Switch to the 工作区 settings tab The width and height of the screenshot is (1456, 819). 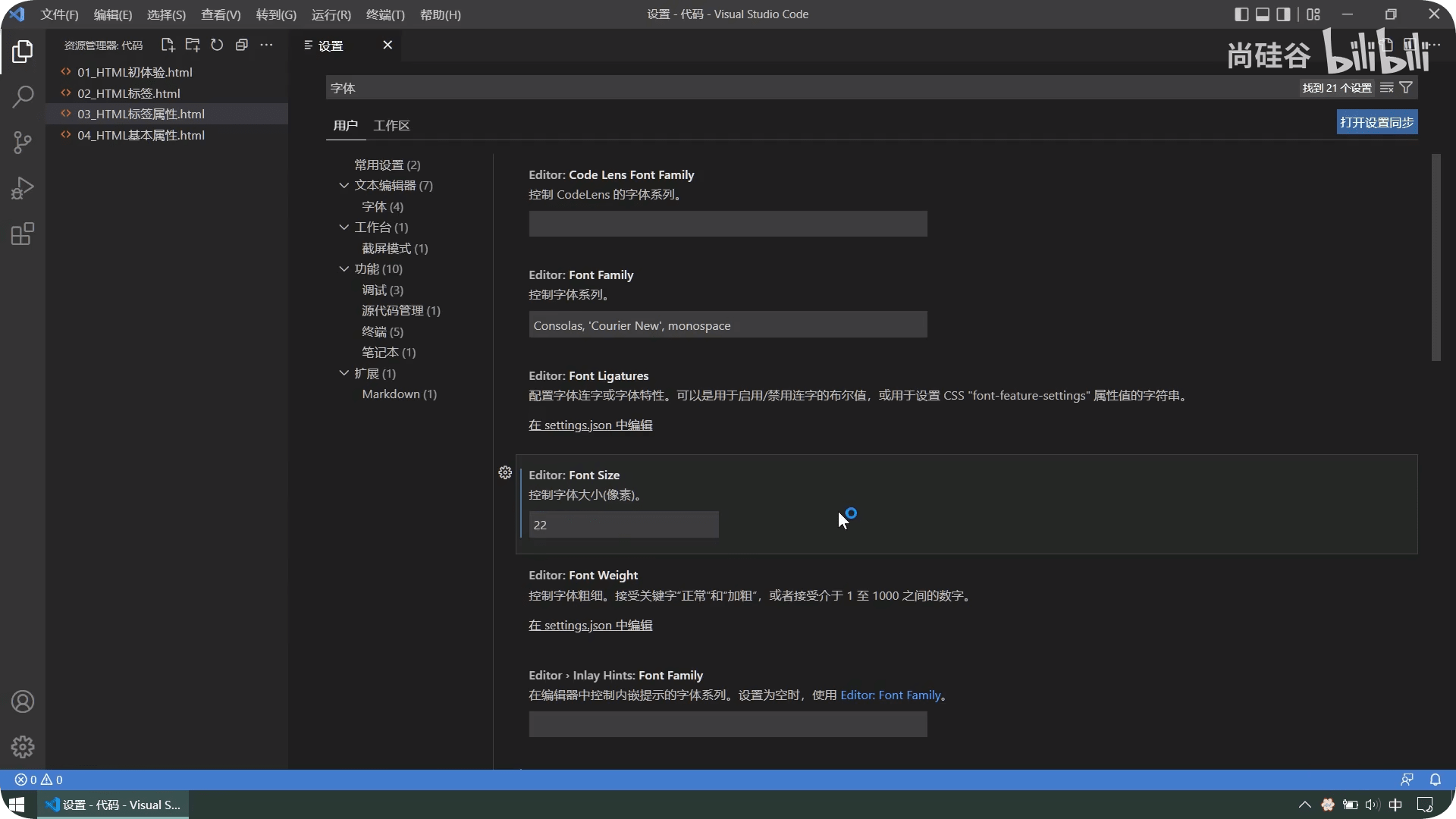click(x=391, y=126)
